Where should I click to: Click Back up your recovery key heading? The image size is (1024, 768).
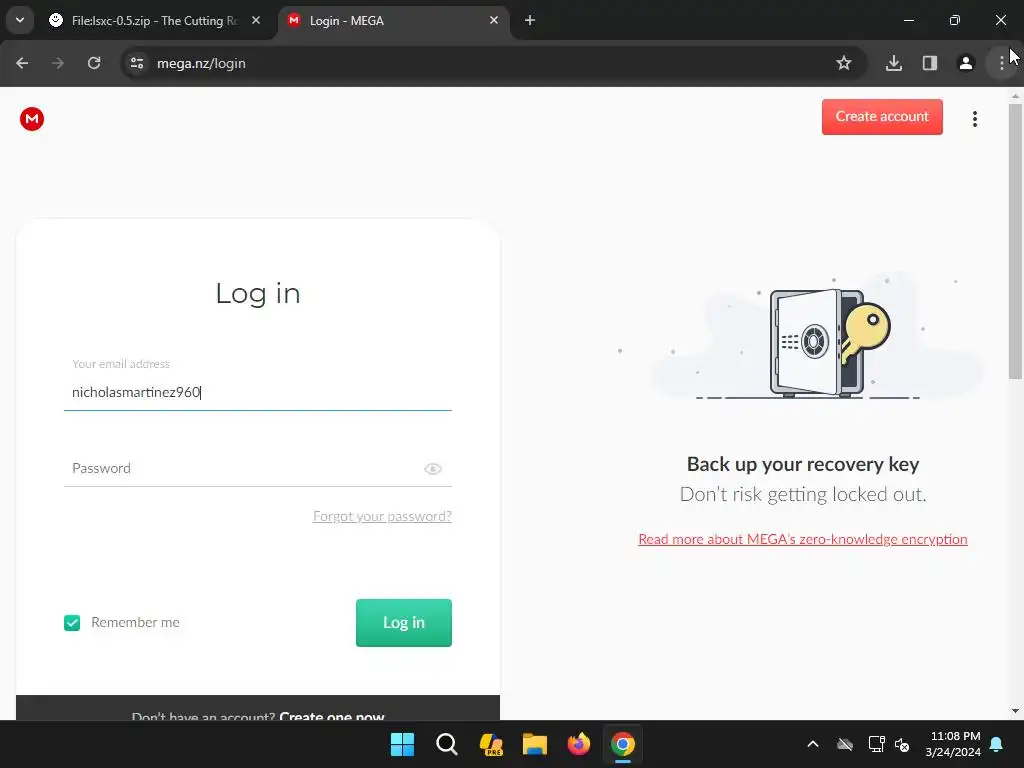coord(803,464)
